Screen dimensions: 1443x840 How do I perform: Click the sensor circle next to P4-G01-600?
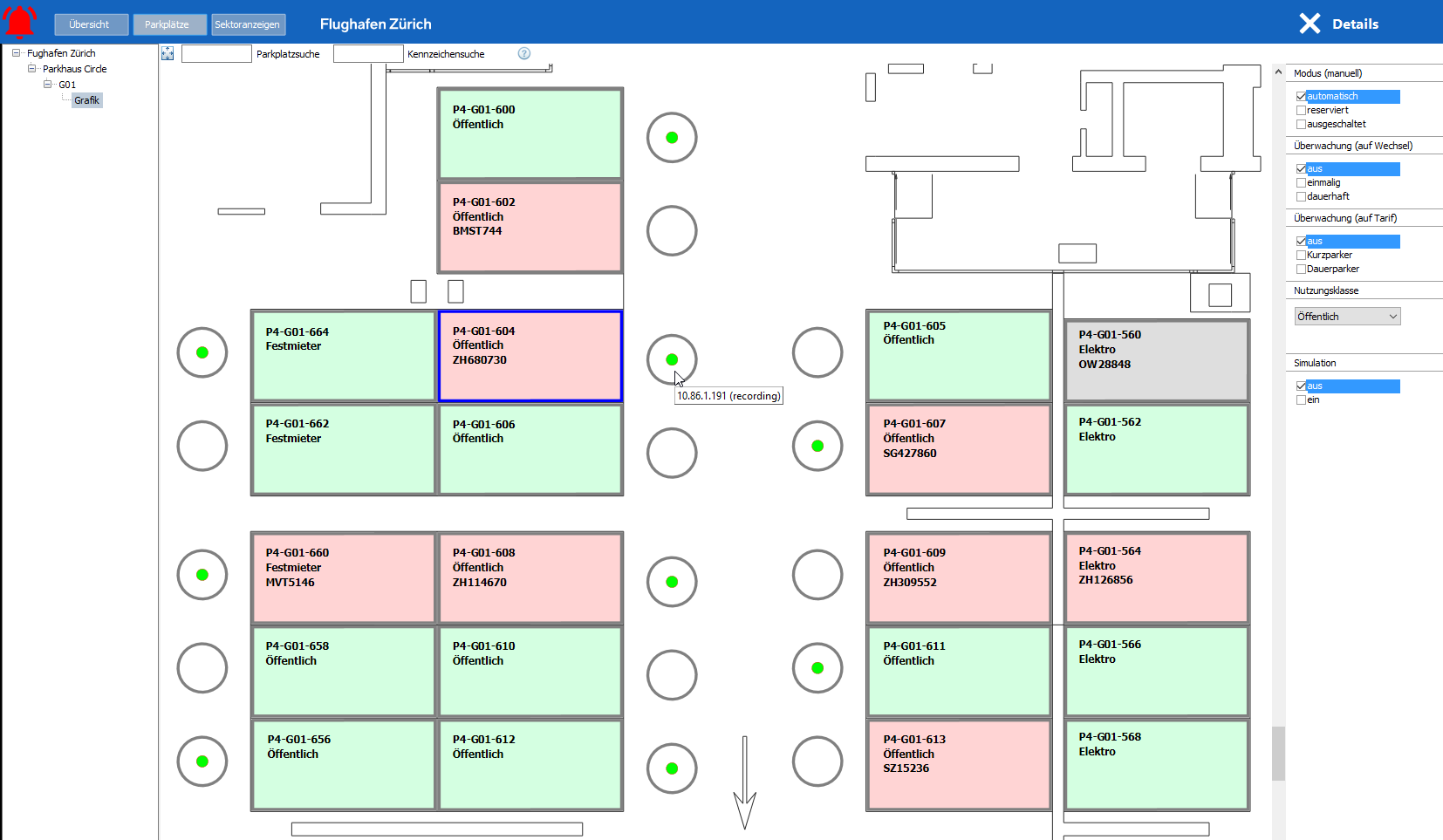(x=672, y=138)
